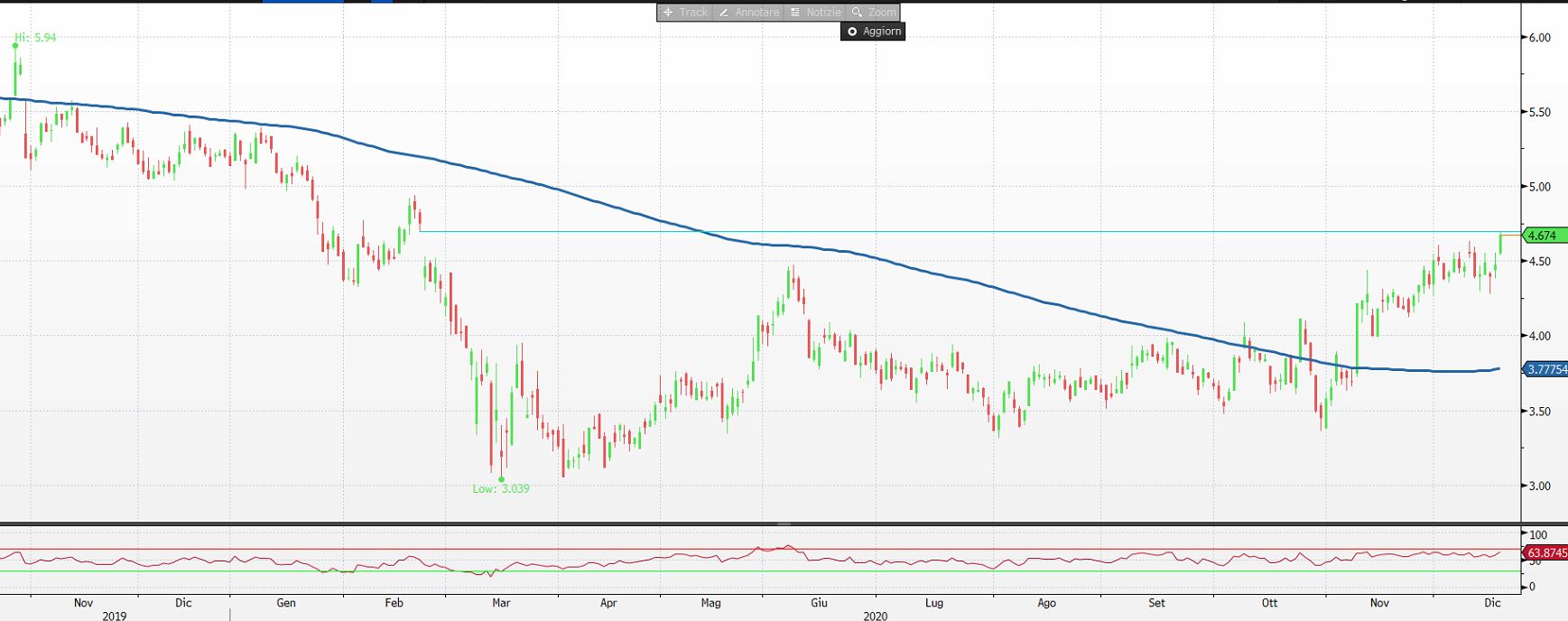This screenshot has height=621, width=1568.
Task: Select the Giu month on the time axis
Action: tap(819, 603)
